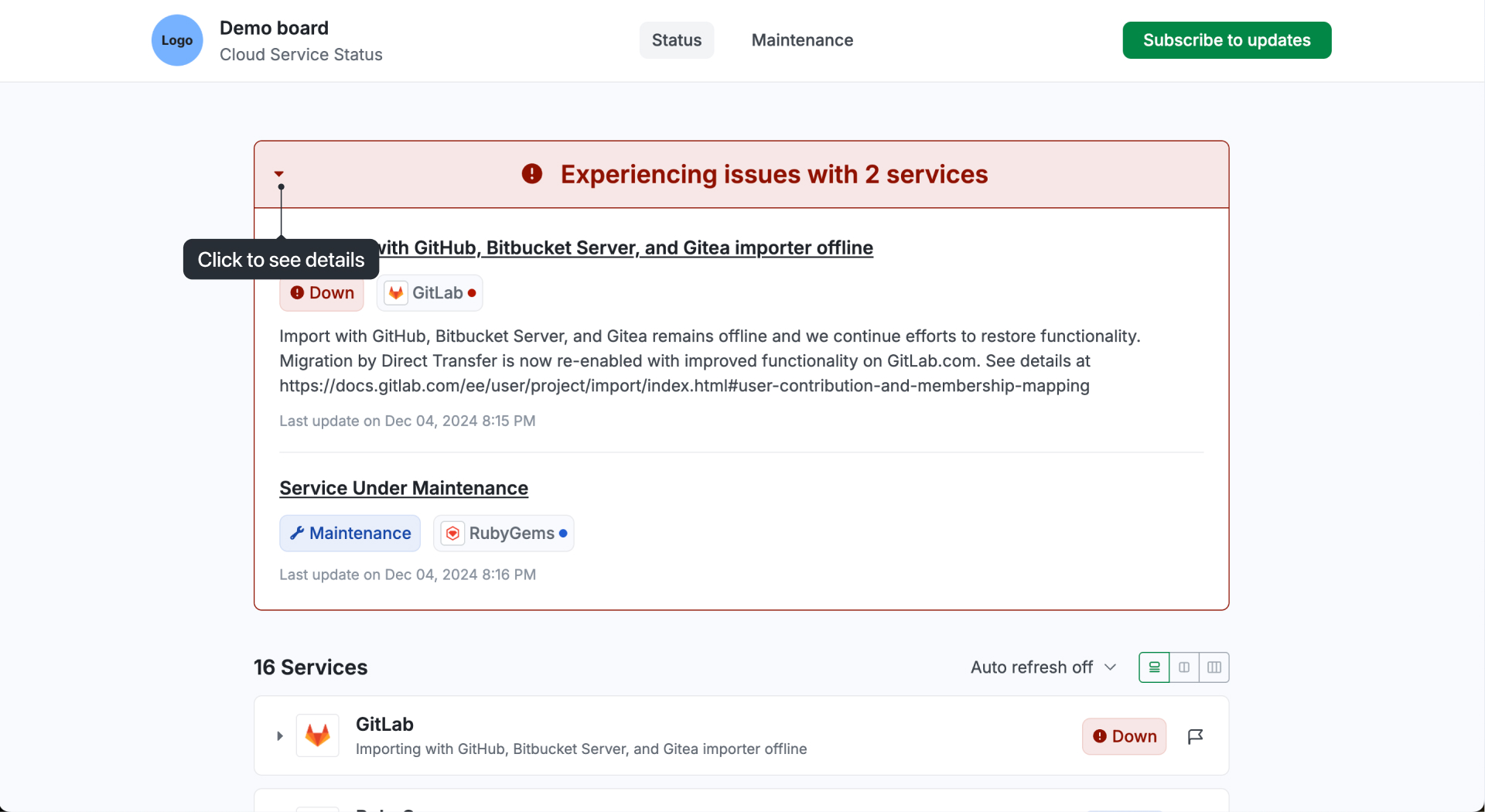Click Subscribe to updates button
Image resolution: width=1485 pixels, height=812 pixels.
(x=1227, y=40)
